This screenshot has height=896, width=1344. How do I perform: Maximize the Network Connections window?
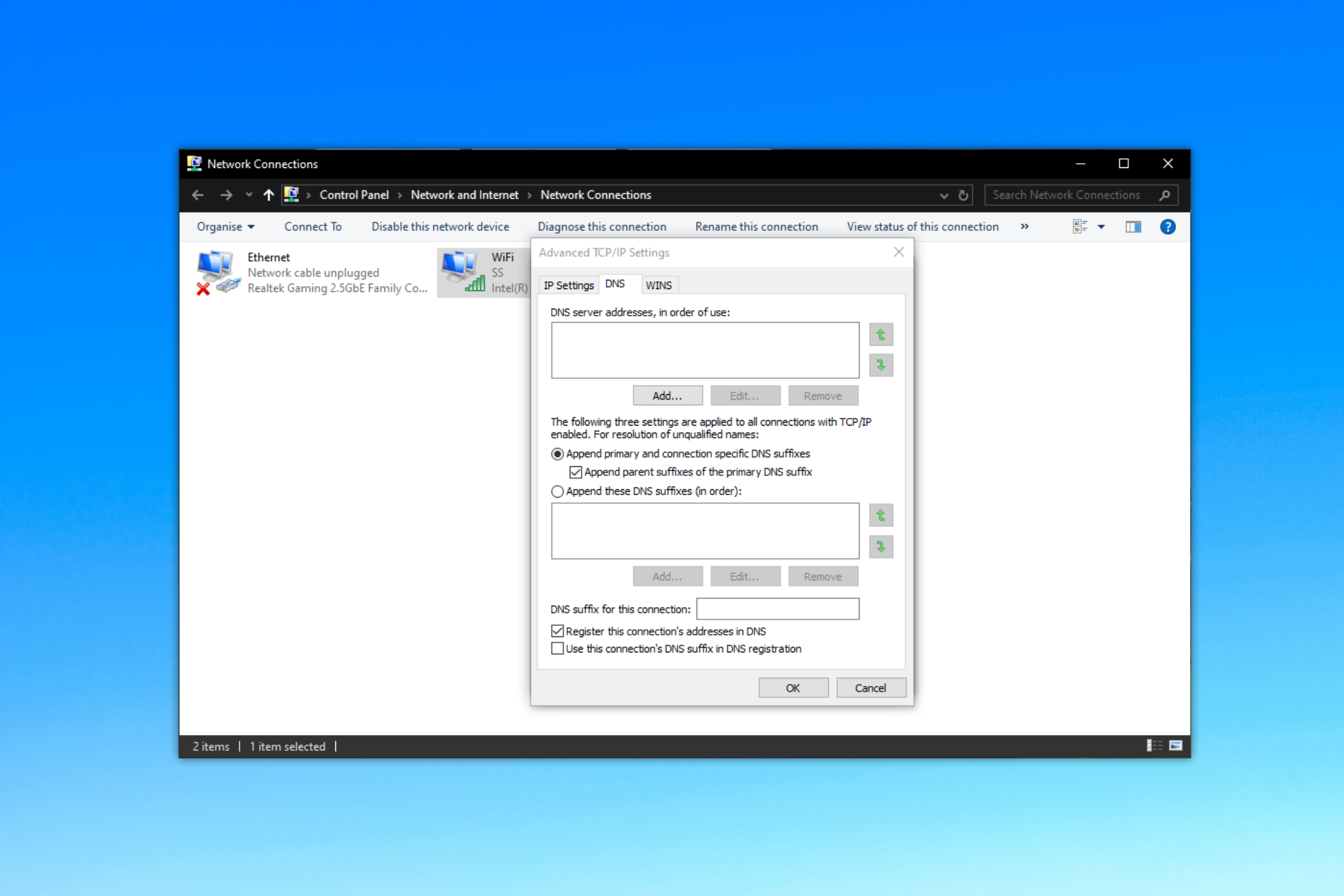pos(1123,164)
